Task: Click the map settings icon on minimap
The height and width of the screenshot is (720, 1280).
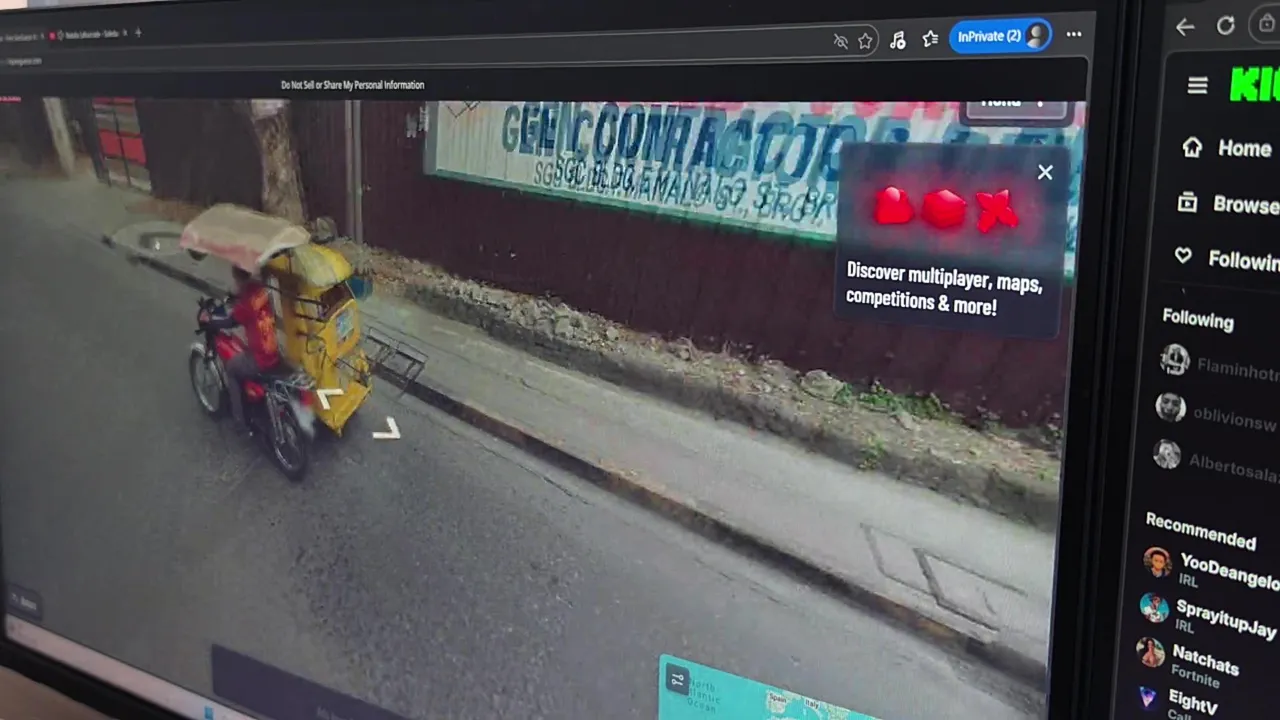Action: click(x=677, y=680)
